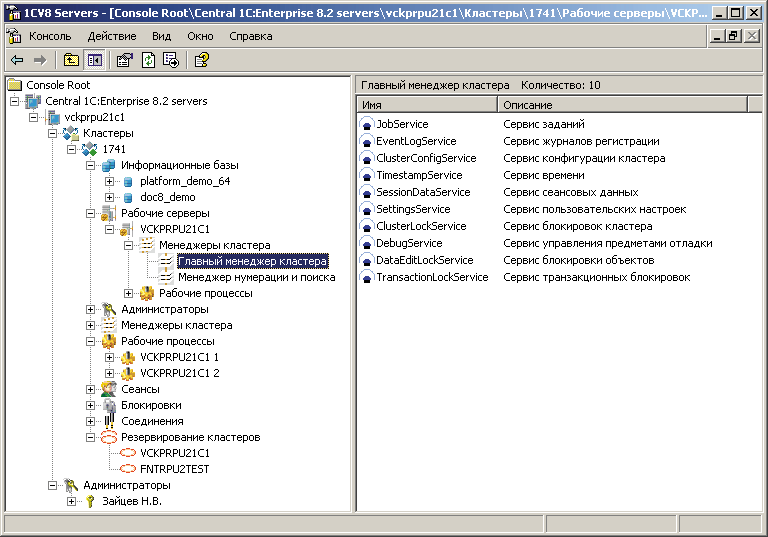Click the Back arrow toolbar icon
This screenshot has width=768, height=537.
click(17, 60)
